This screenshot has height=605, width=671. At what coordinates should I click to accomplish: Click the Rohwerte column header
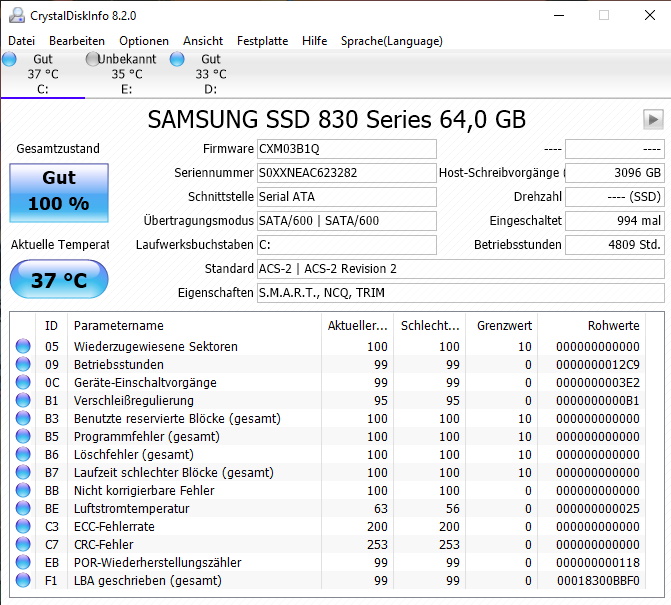(592, 326)
